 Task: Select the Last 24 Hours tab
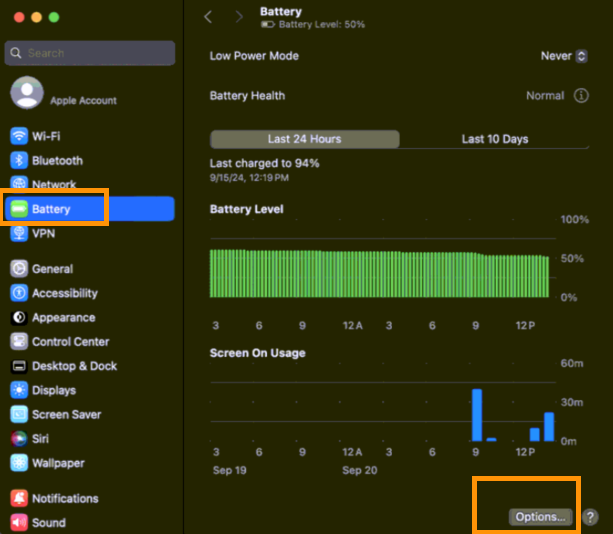pos(304,139)
